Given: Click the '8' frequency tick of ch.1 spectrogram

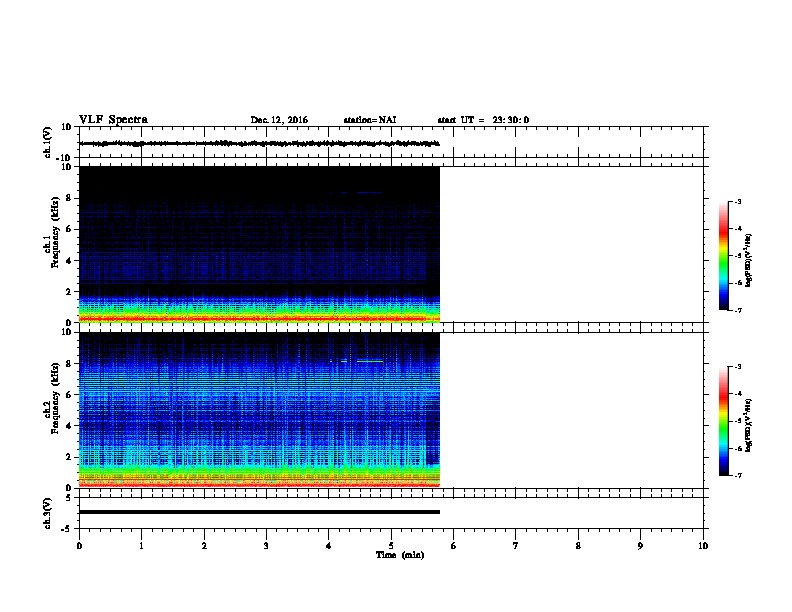Looking at the screenshot, I should [69, 198].
